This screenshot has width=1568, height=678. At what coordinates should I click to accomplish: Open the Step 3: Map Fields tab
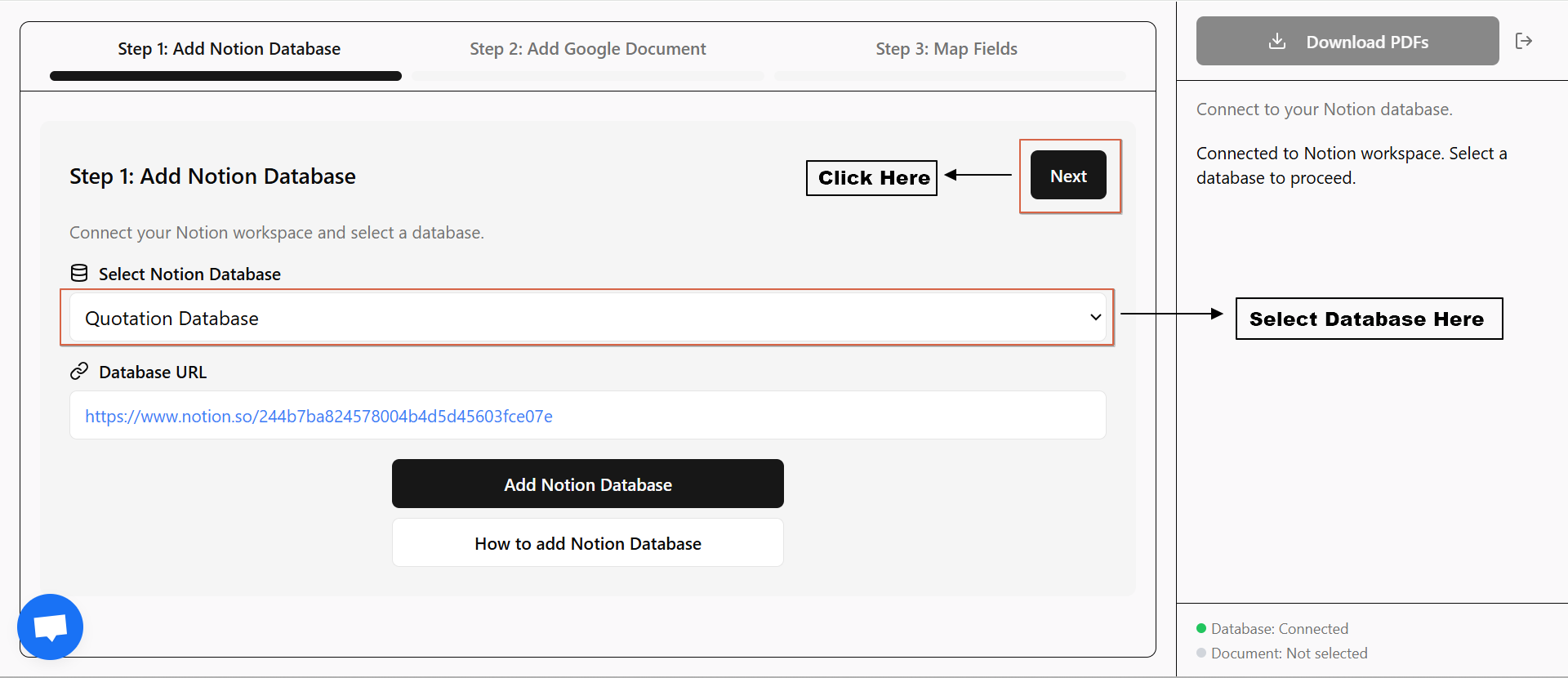pyautogui.click(x=946, y=49)
